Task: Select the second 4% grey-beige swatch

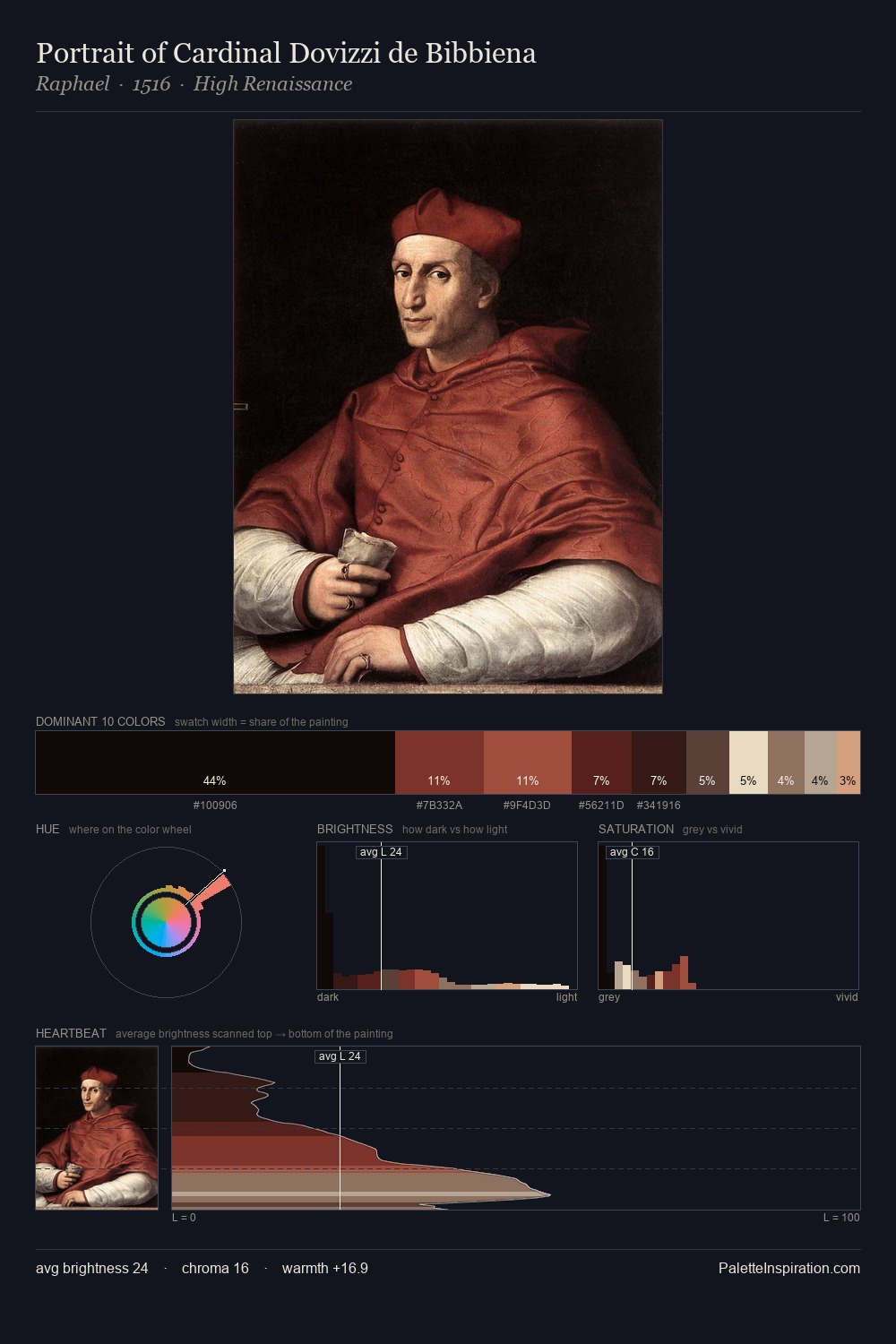Action: 820,762
